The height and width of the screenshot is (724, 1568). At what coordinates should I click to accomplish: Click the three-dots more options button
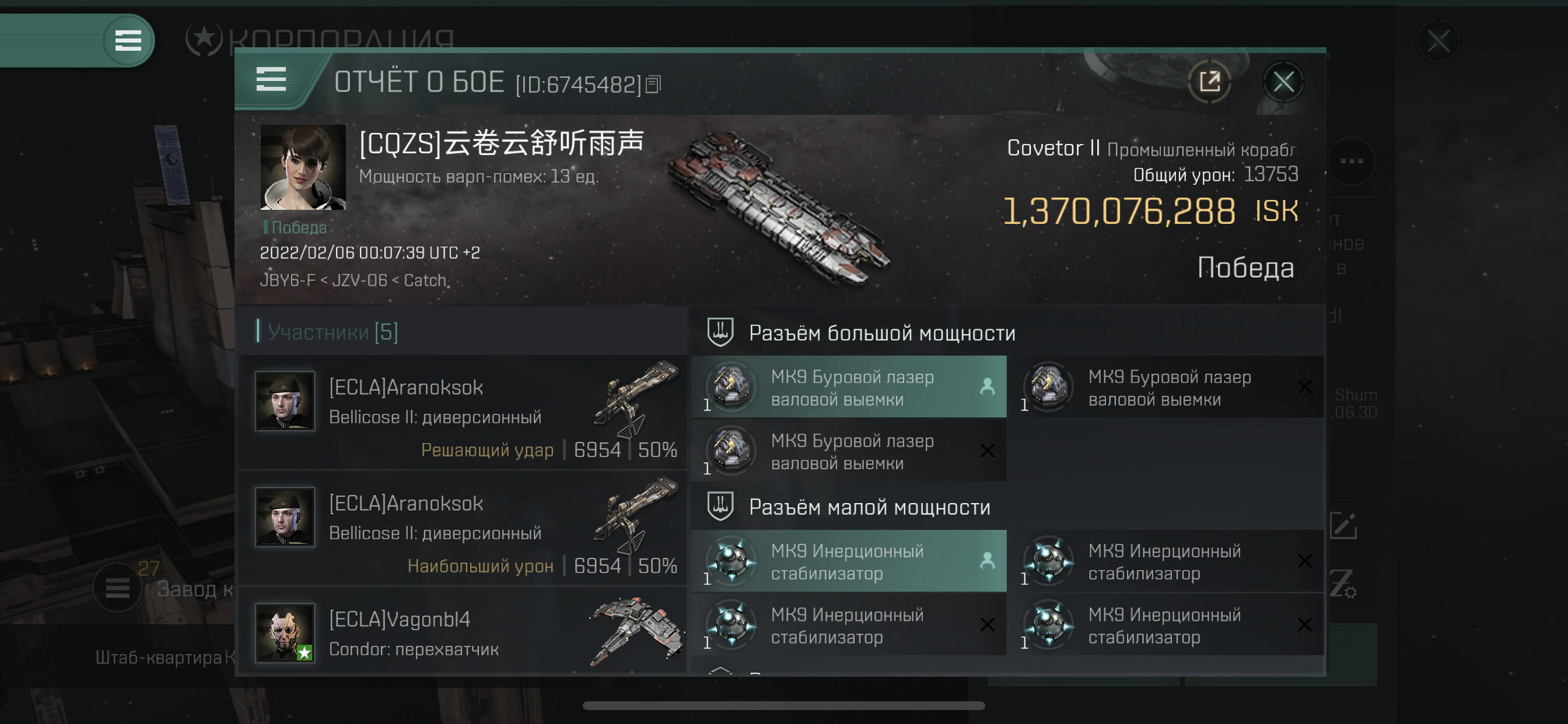pyautogui.click(x=1352, y=161)
